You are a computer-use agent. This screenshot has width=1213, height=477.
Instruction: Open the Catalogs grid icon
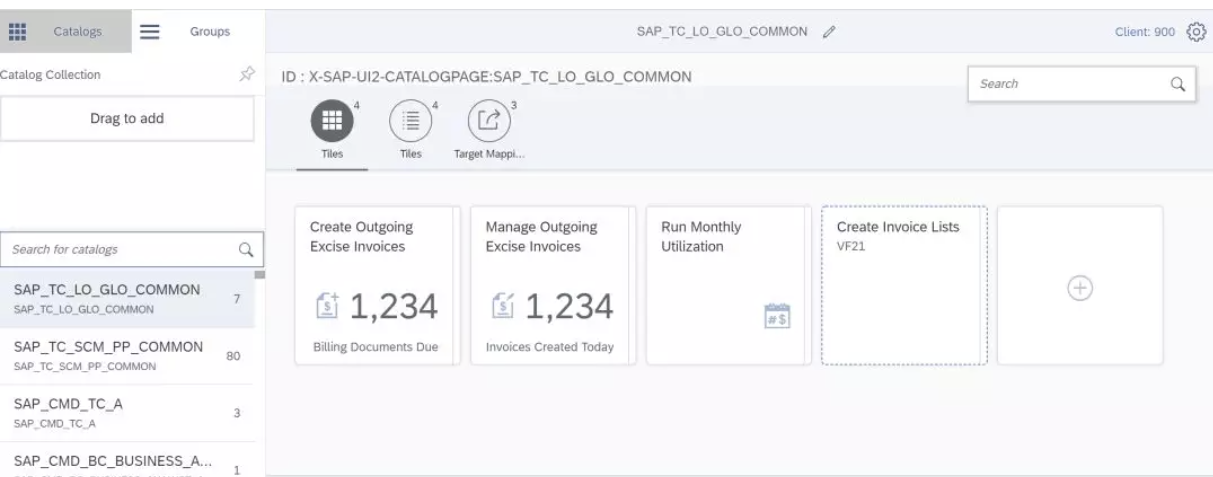(x=17, y=31)
